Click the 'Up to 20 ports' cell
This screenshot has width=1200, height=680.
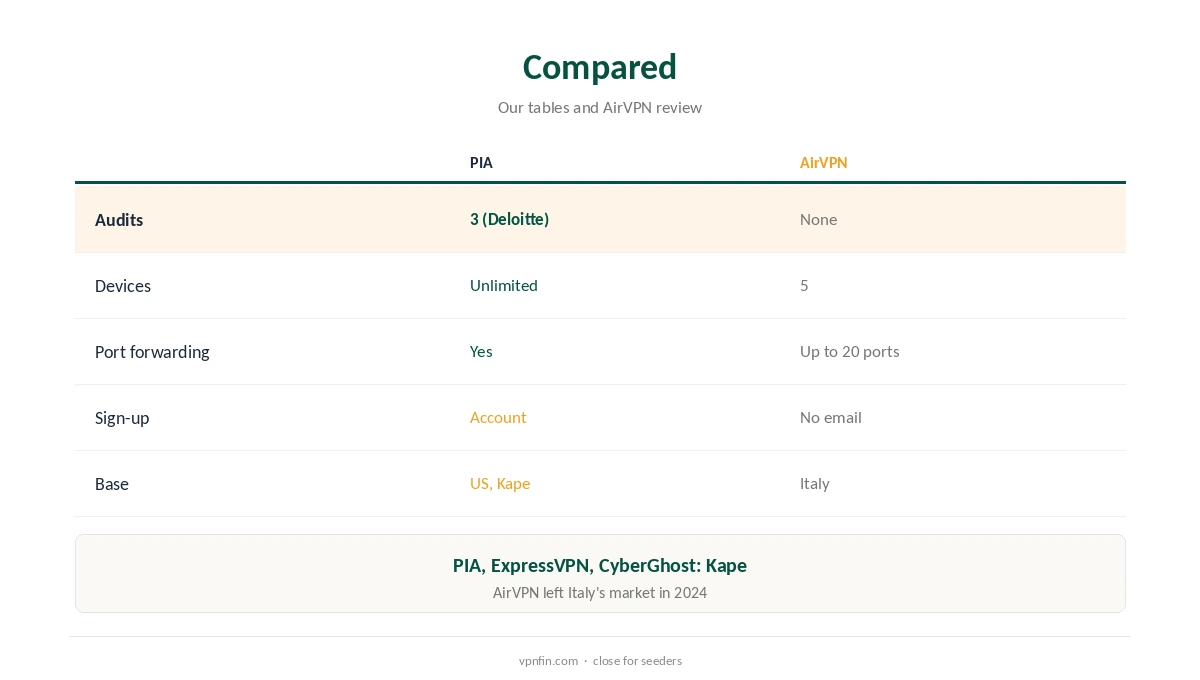pyautogui.click(x=849, y=351)
